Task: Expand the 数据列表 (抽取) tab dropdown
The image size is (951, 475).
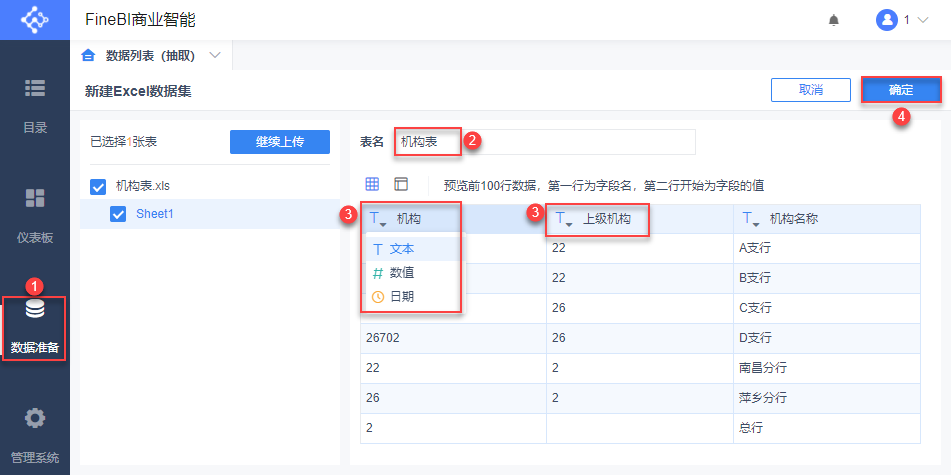Action: 215,55
